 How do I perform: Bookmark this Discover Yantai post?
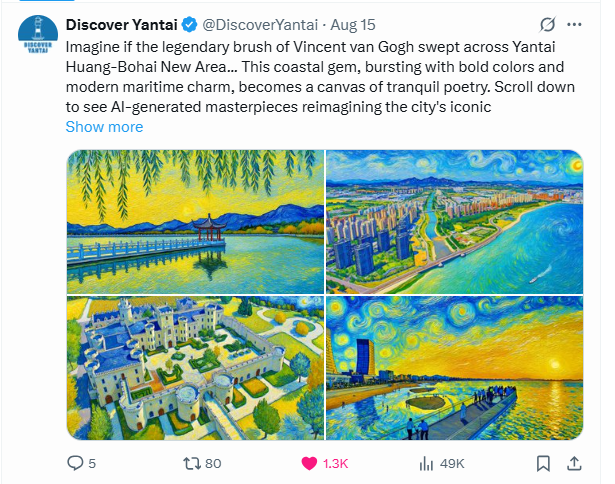(543, 463)
